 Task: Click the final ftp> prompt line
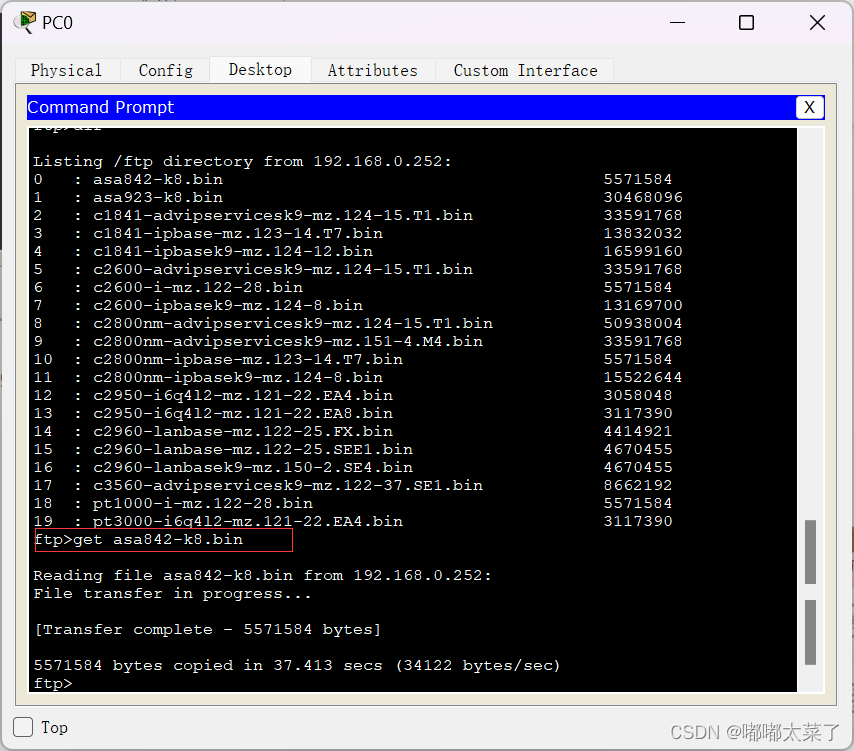click(x=53, y=683)
